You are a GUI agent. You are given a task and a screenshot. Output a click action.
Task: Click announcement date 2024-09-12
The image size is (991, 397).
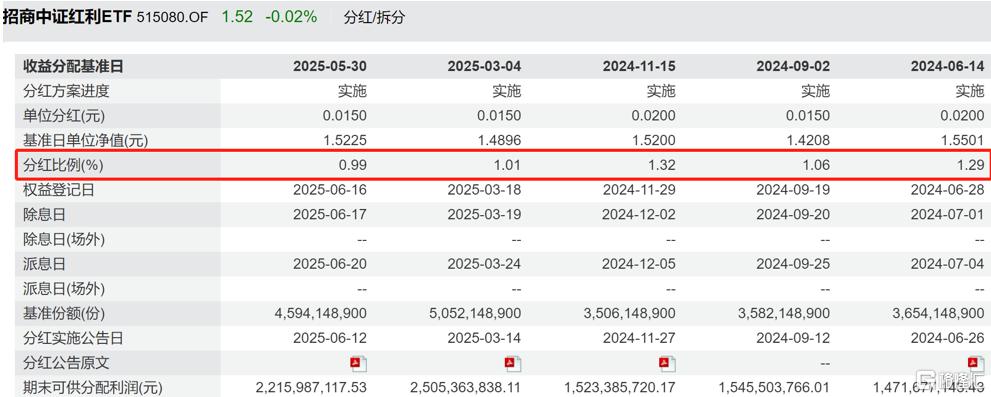click(793, 338)
